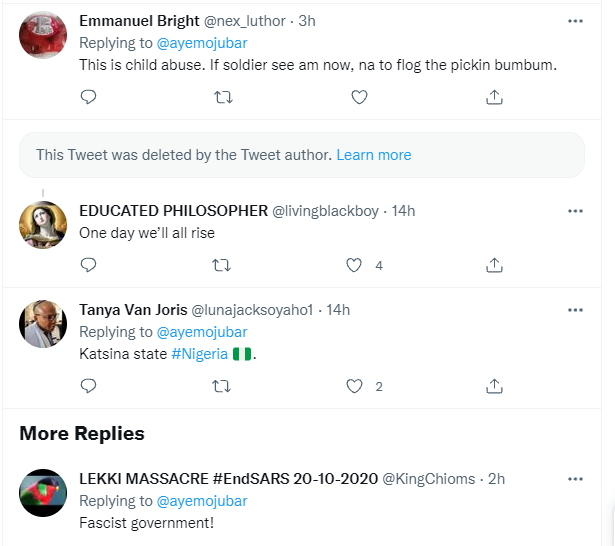Share Emmanuel Bright's tweet
Image resolution: width=615 pixels, height=546 pixels.
(494, 97)
